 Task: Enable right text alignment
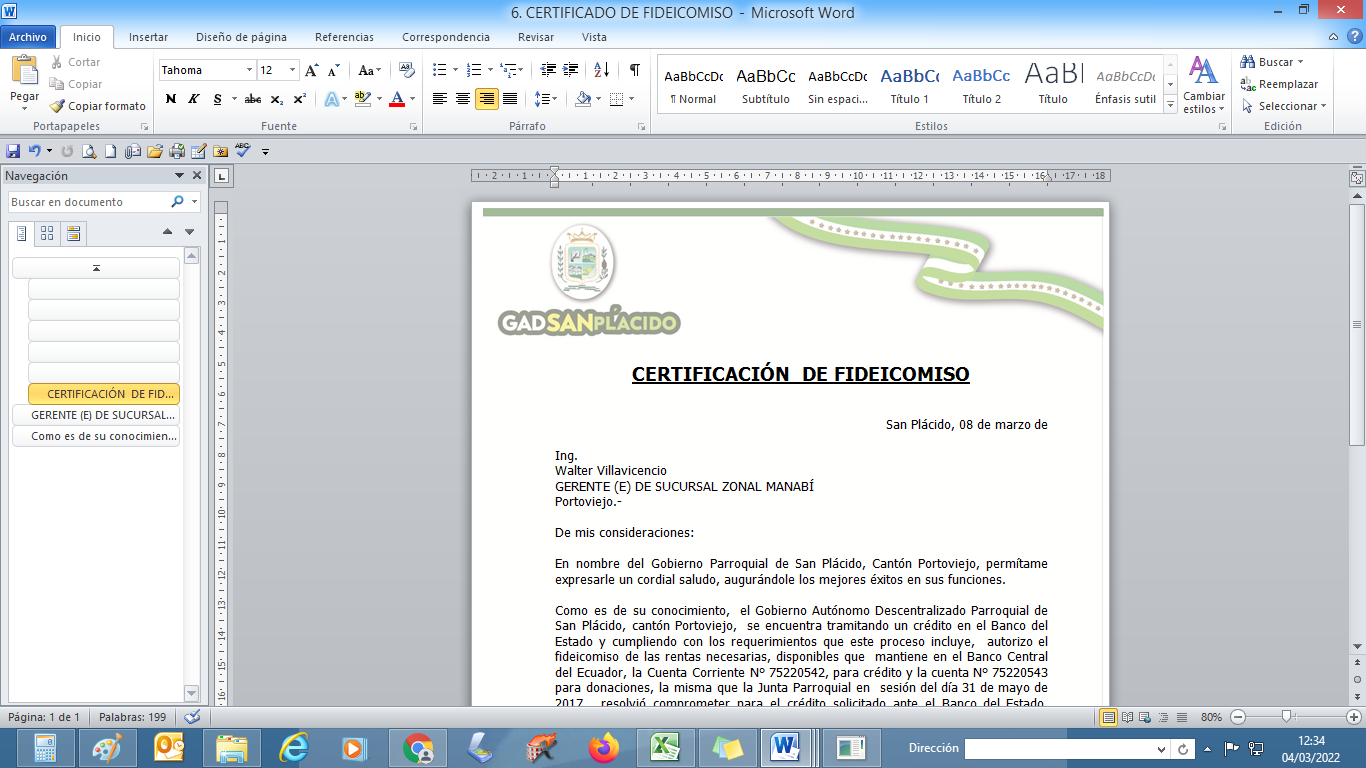point(487,99)
